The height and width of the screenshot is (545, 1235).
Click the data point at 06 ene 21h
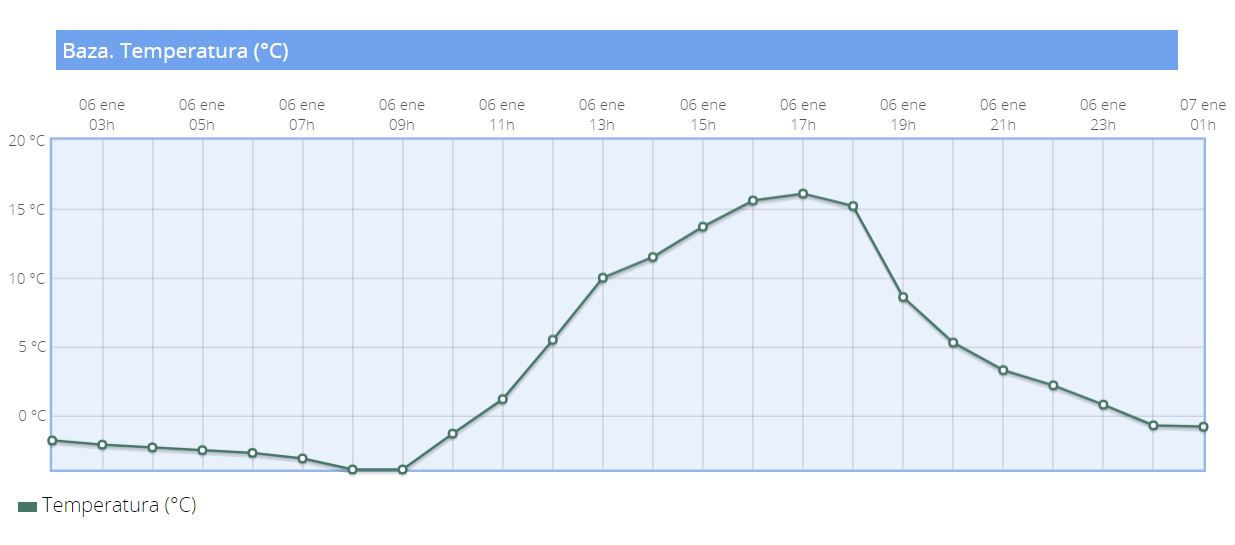coord(1003,370)
